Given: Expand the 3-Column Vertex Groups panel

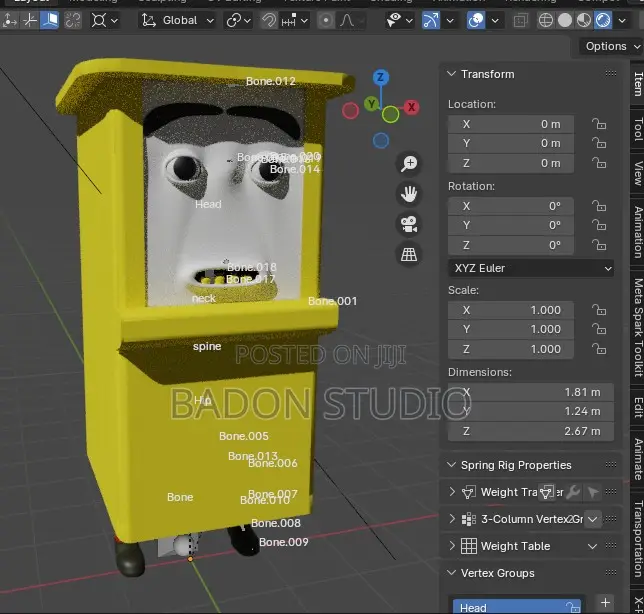Looking at the screenshot, I should point(452,519).
